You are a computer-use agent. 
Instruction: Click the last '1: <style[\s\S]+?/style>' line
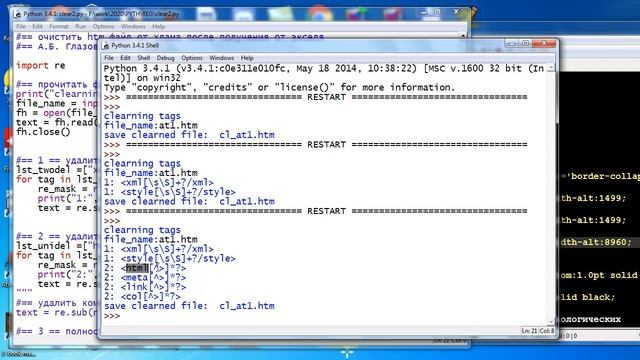coord(170,258)
